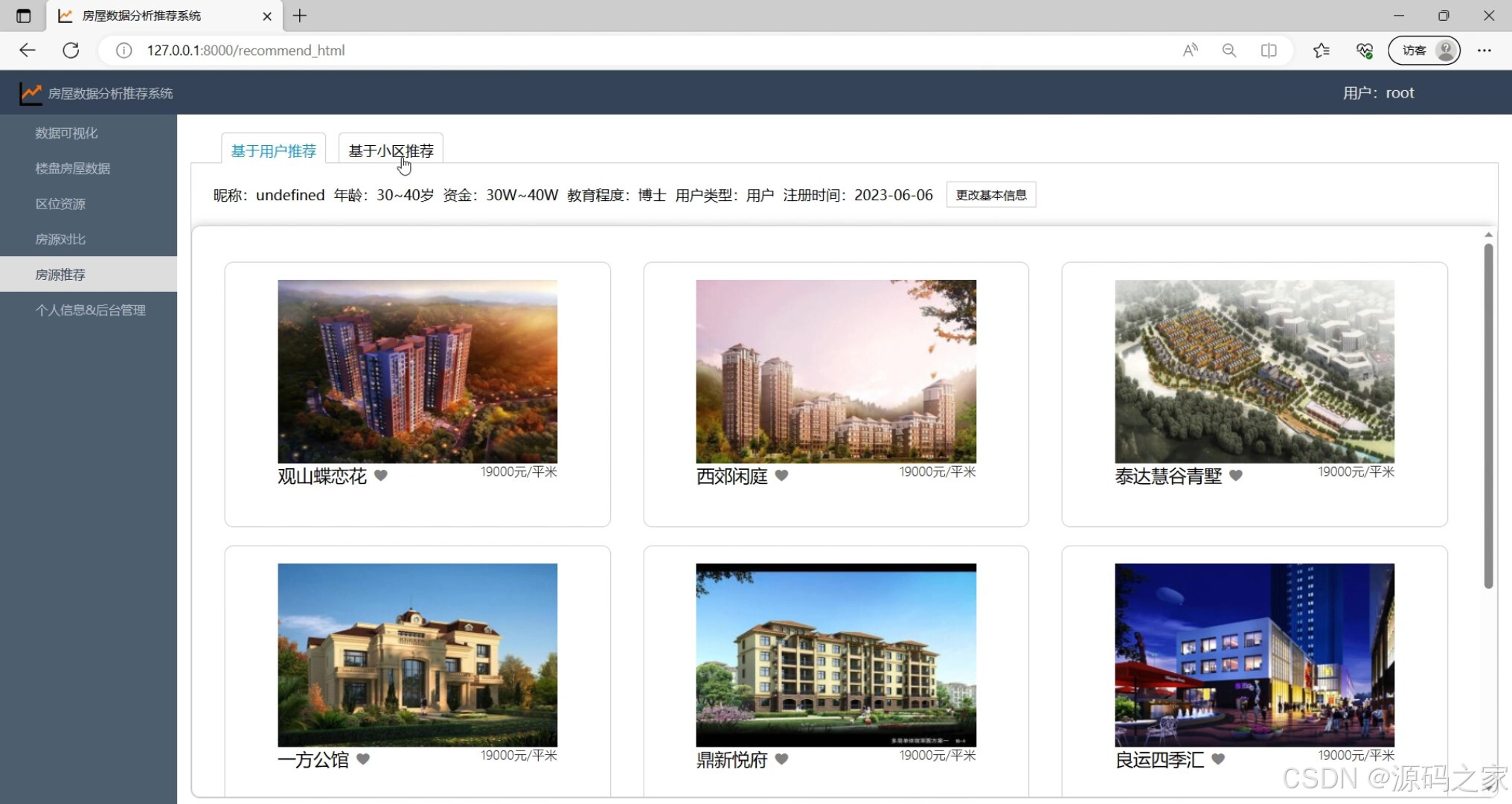Open browser settings and more menu
1512x804 pixels.
(x=1484, y=51)
